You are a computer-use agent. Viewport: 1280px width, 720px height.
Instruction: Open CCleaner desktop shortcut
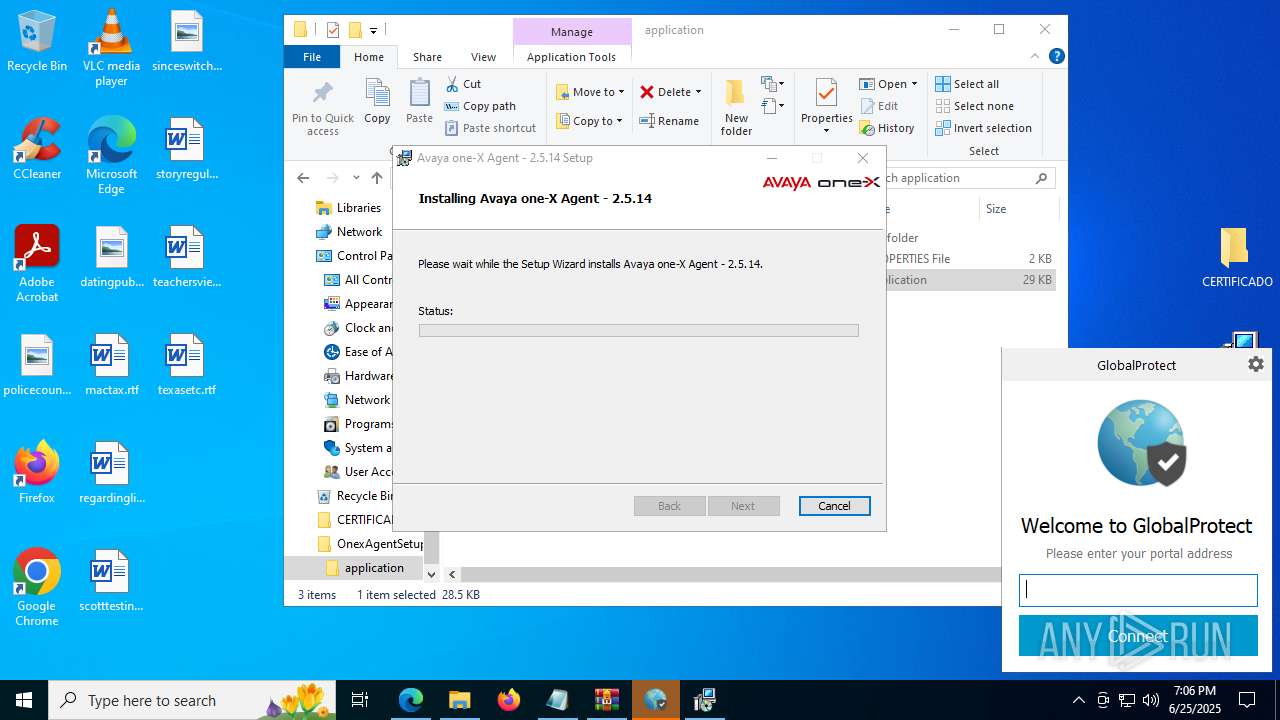click(x=37, y=149)
